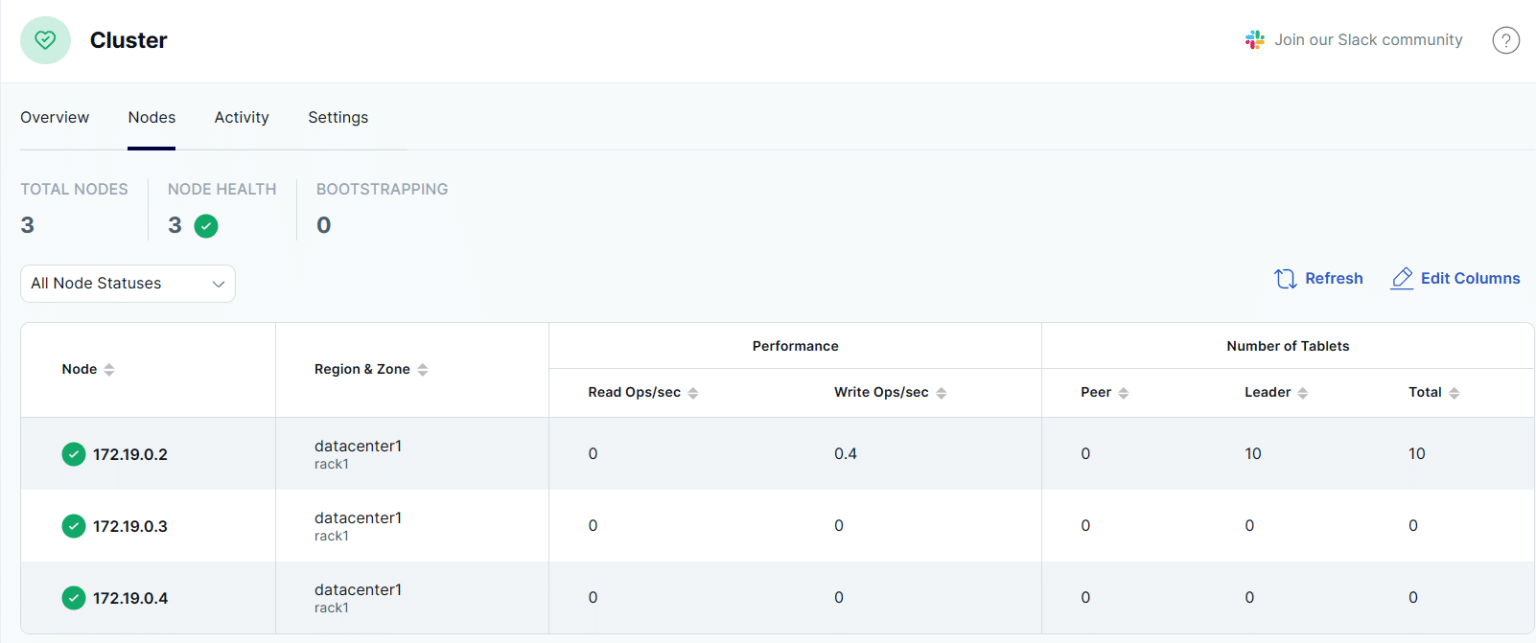
Task: Click the health check icon for 172.19.0.4
Action: (73, 598)
